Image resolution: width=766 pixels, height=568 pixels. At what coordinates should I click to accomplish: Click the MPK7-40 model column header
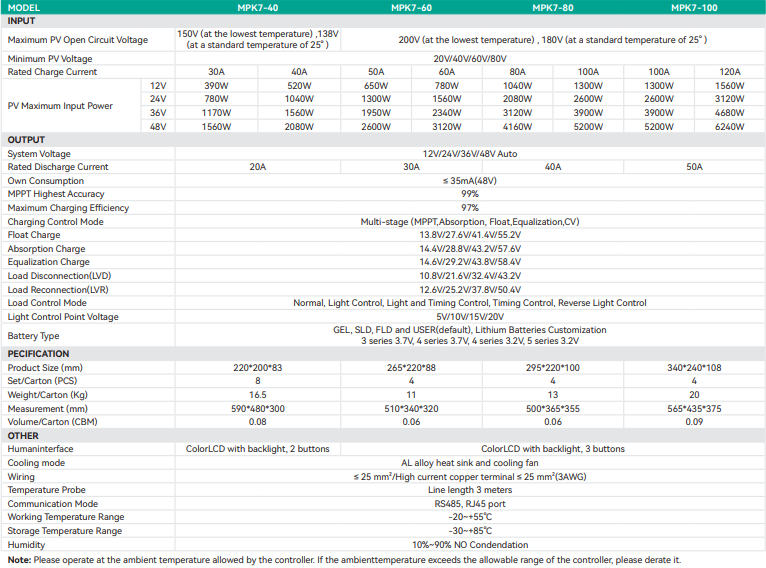click(x=257, y=8)
